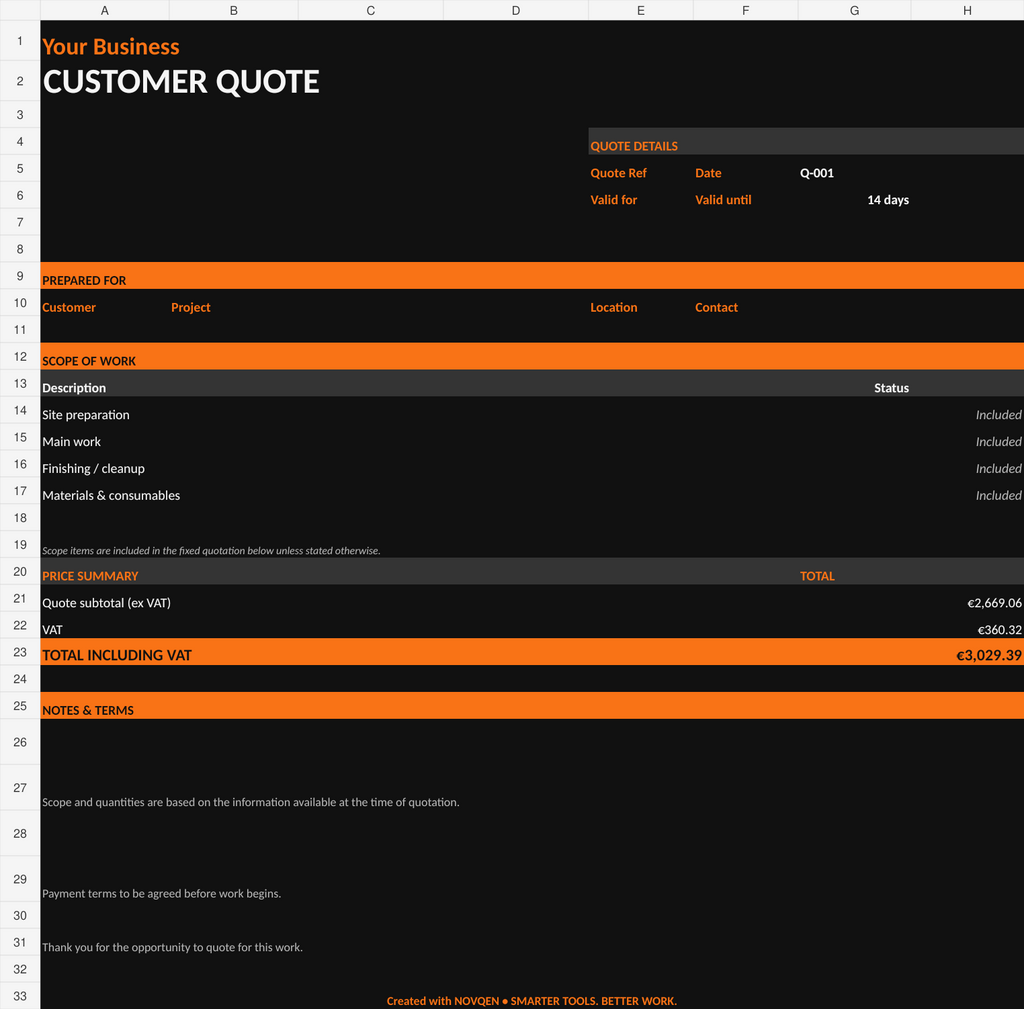This screenshot has width=1024, height=1009.
Task: Click the 'Project' label cell
Action: (191, 308)
